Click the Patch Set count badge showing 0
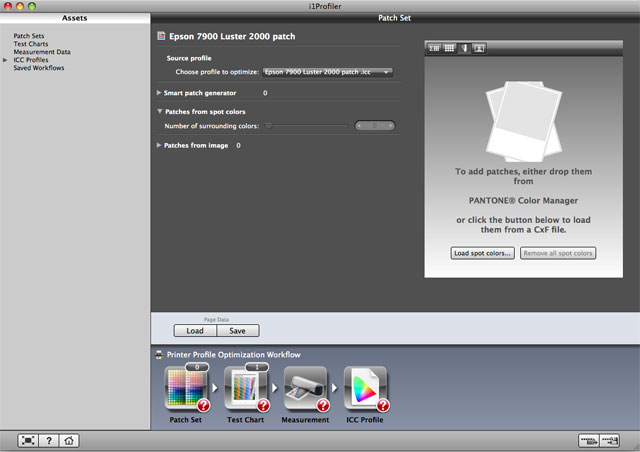Viewport: 640px width, 452px height. point(197,367)
